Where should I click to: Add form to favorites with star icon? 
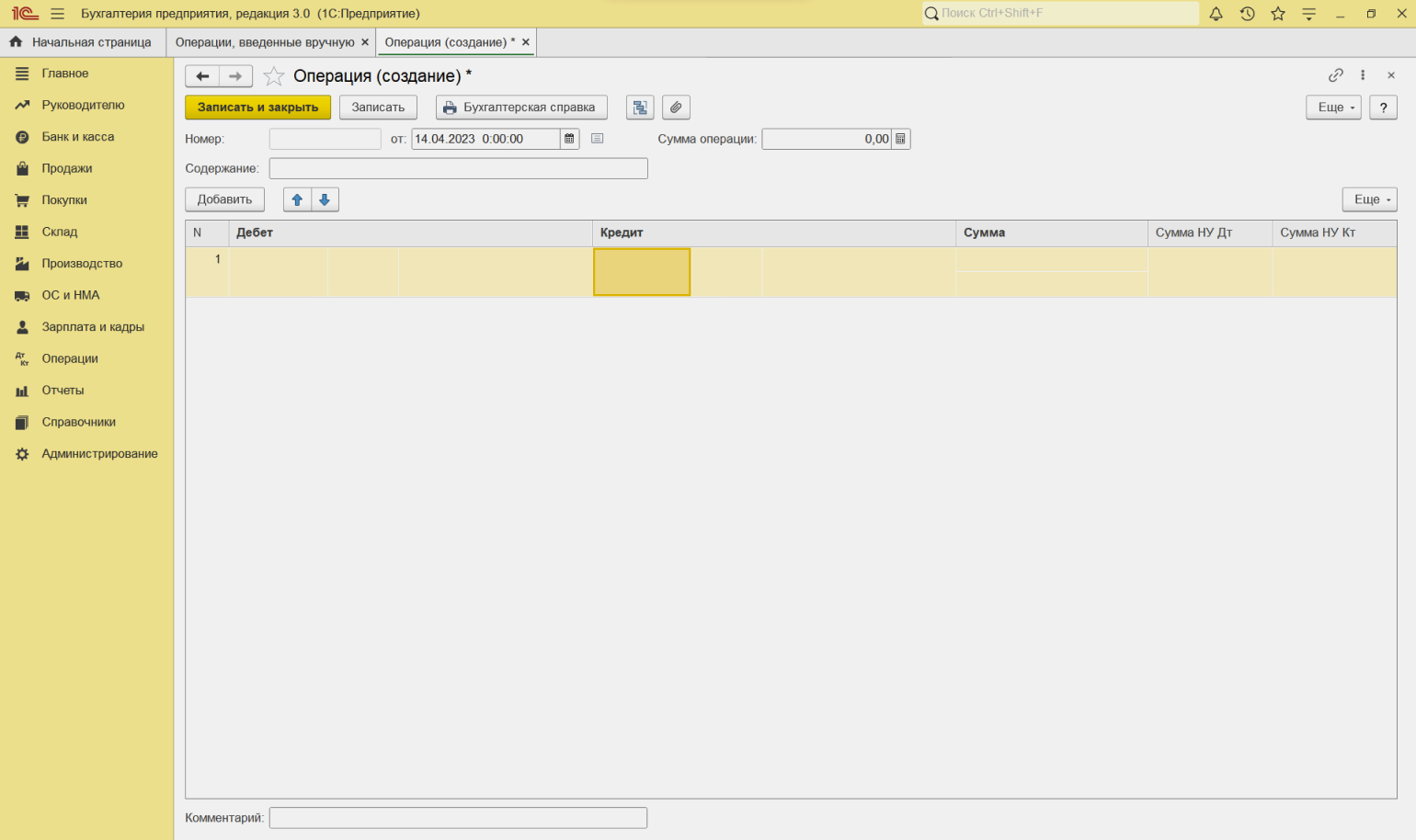pos(273,76)
